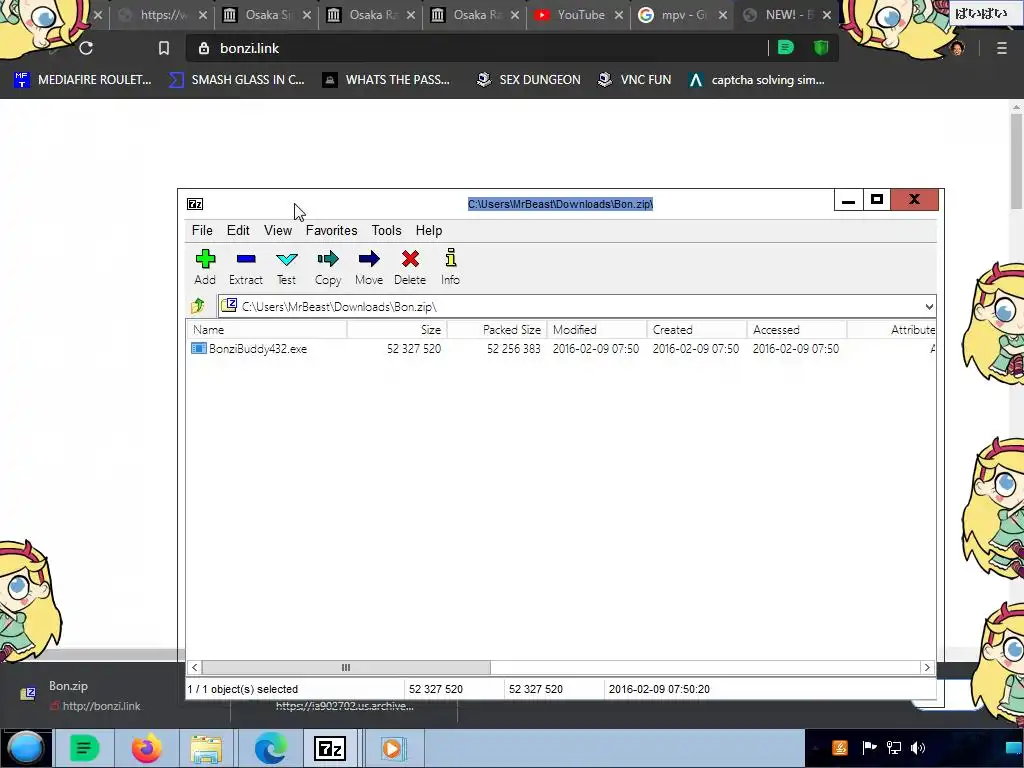Click the green chat extension icon in the address bar
The image size is (1024, 768).
click(x=786, y=48)
